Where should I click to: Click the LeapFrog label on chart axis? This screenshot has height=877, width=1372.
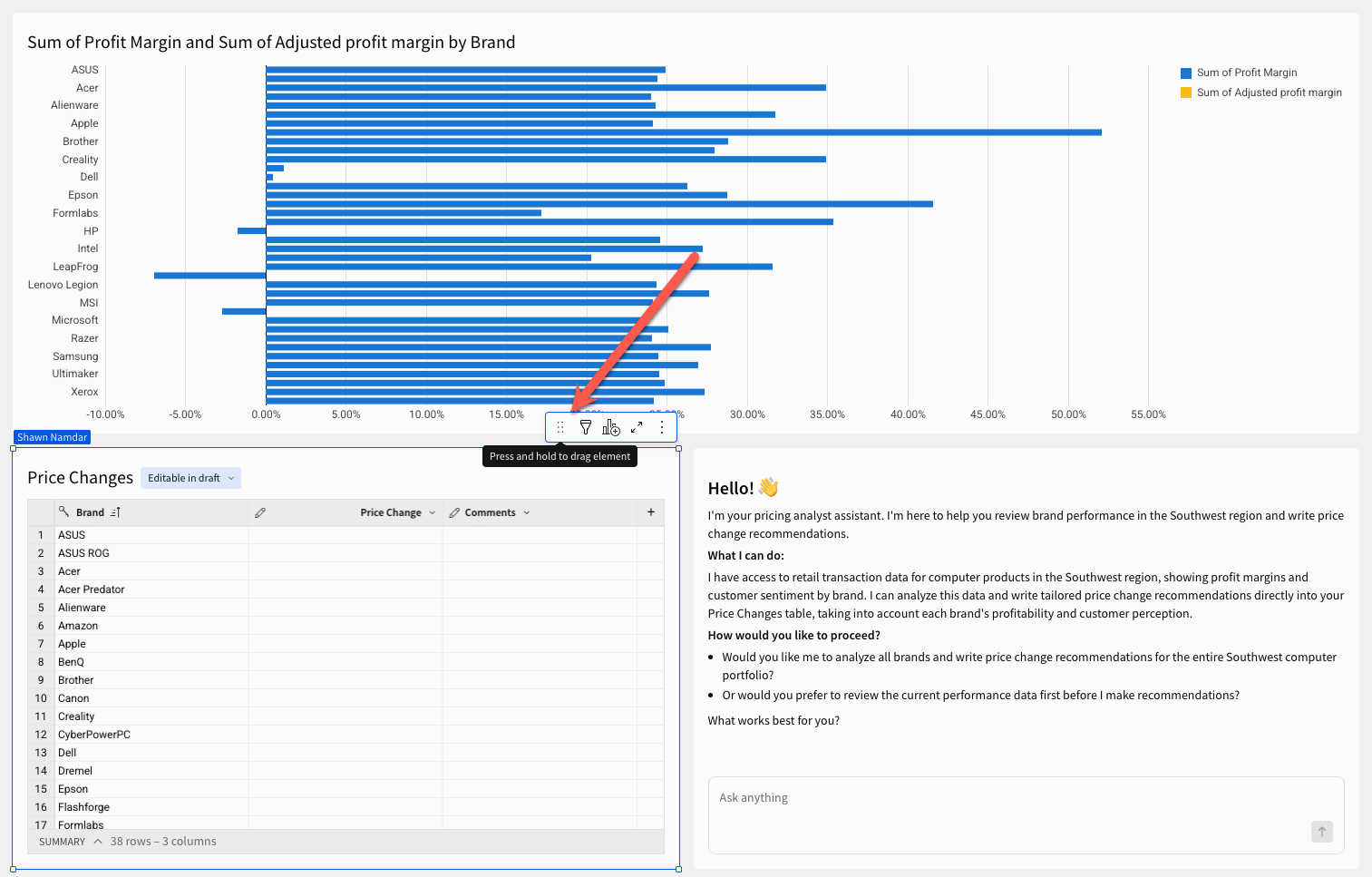tap(75, 267)
